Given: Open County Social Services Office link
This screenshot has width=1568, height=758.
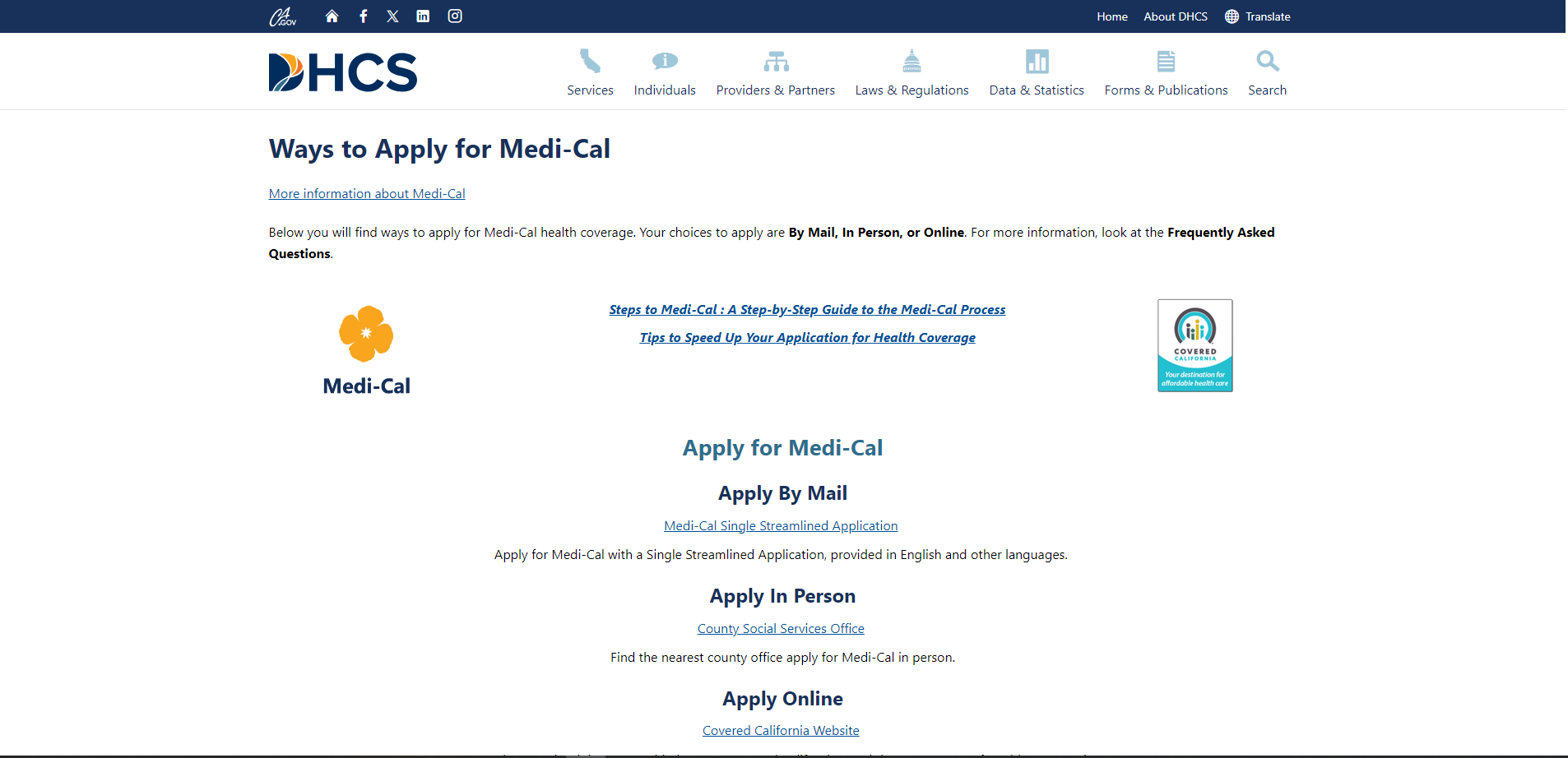Looking at the screenshot, I should pos(781,629).
